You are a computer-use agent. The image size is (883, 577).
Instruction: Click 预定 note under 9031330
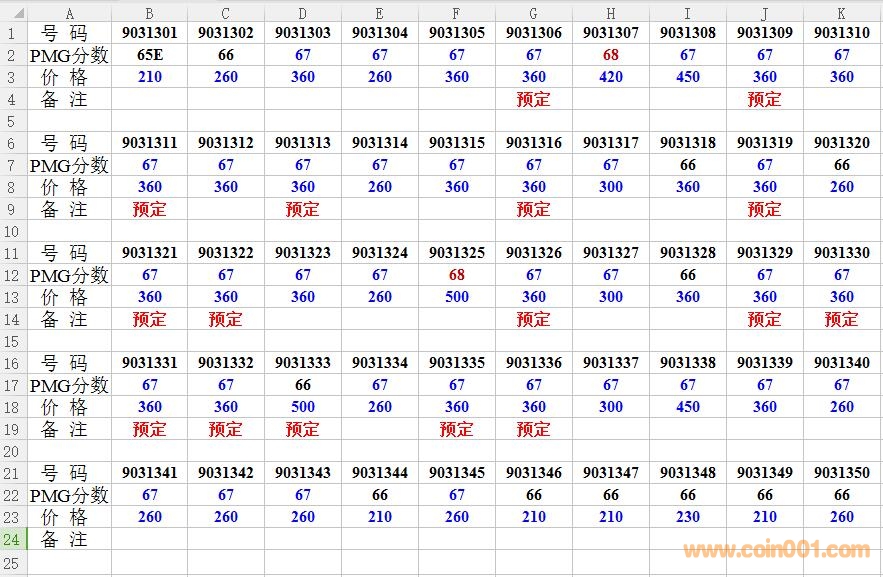tap(841, 319)
